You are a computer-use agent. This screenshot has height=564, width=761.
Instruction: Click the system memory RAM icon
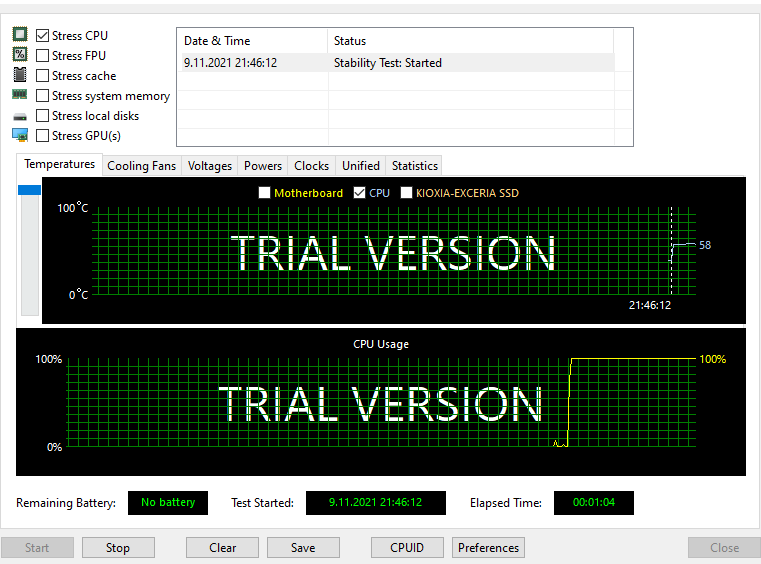(x=19, y=95)
